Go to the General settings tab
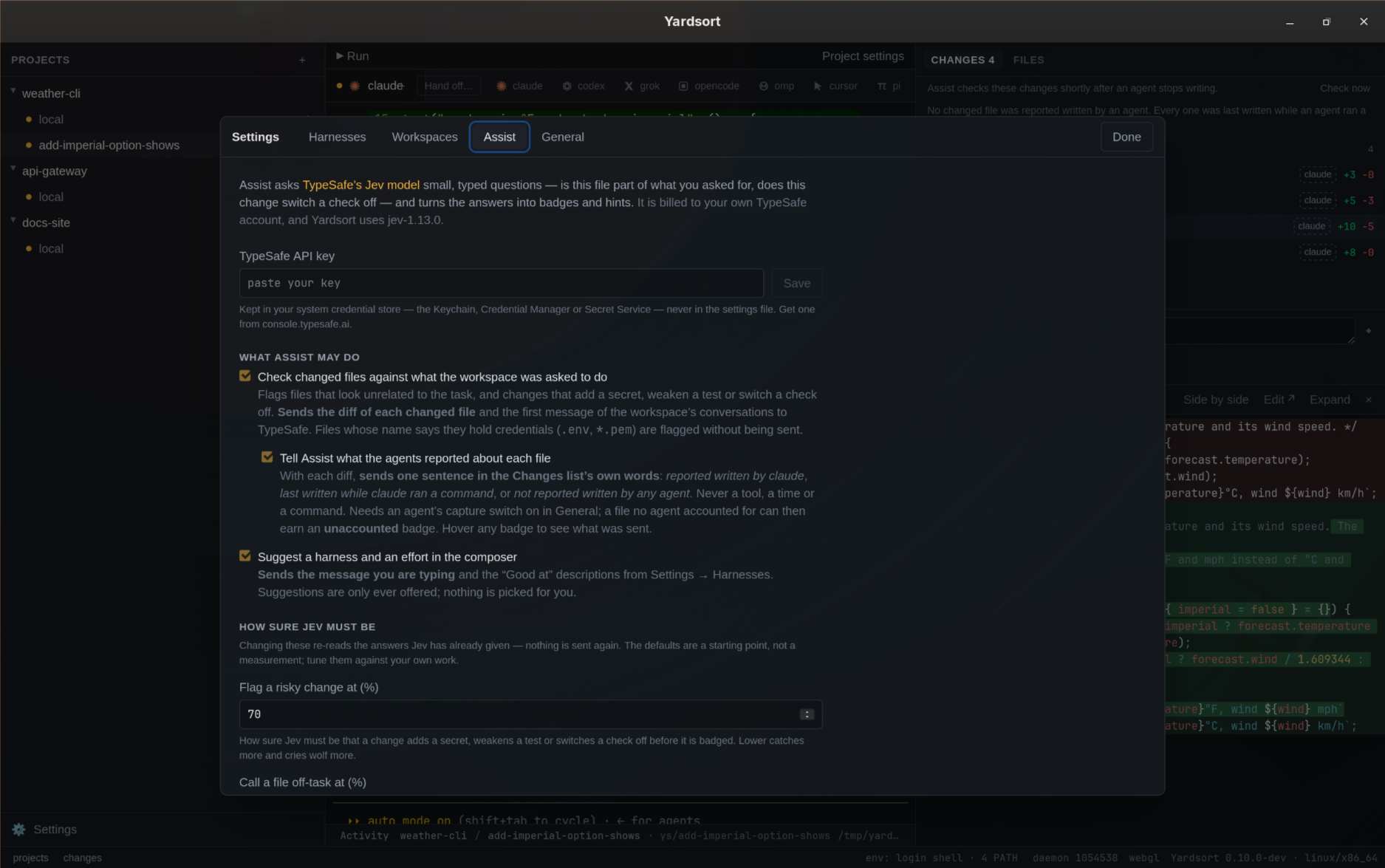The height and width of the screenshot is (868, 1385). (x=563, y=137)
